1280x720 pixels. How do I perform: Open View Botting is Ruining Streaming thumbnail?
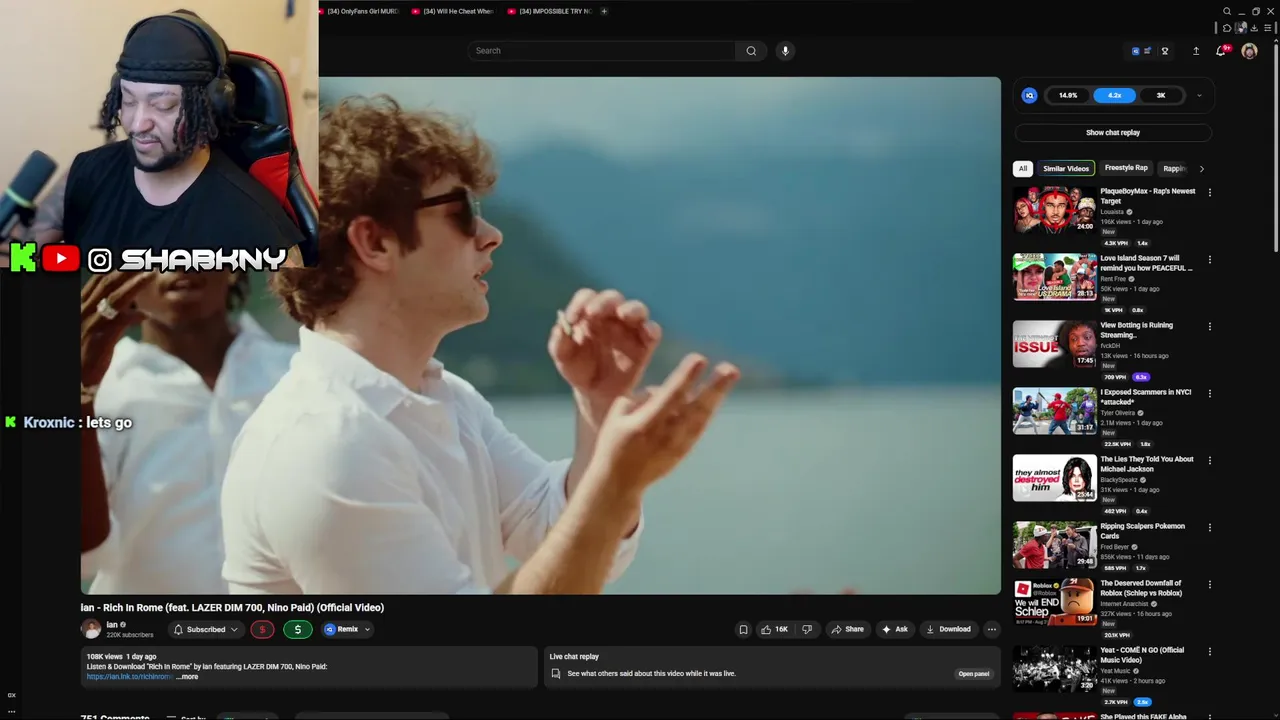[x=1054, y=344]
